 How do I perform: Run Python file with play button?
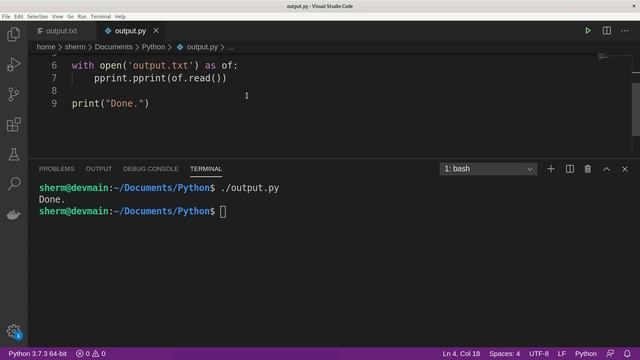(x=588, y=31)
